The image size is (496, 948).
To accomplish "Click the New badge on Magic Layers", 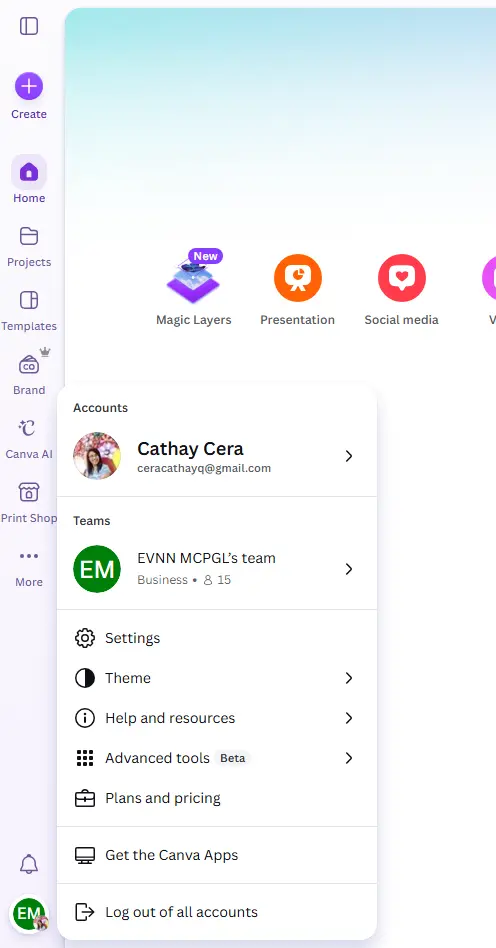I will tap(206, 256).
